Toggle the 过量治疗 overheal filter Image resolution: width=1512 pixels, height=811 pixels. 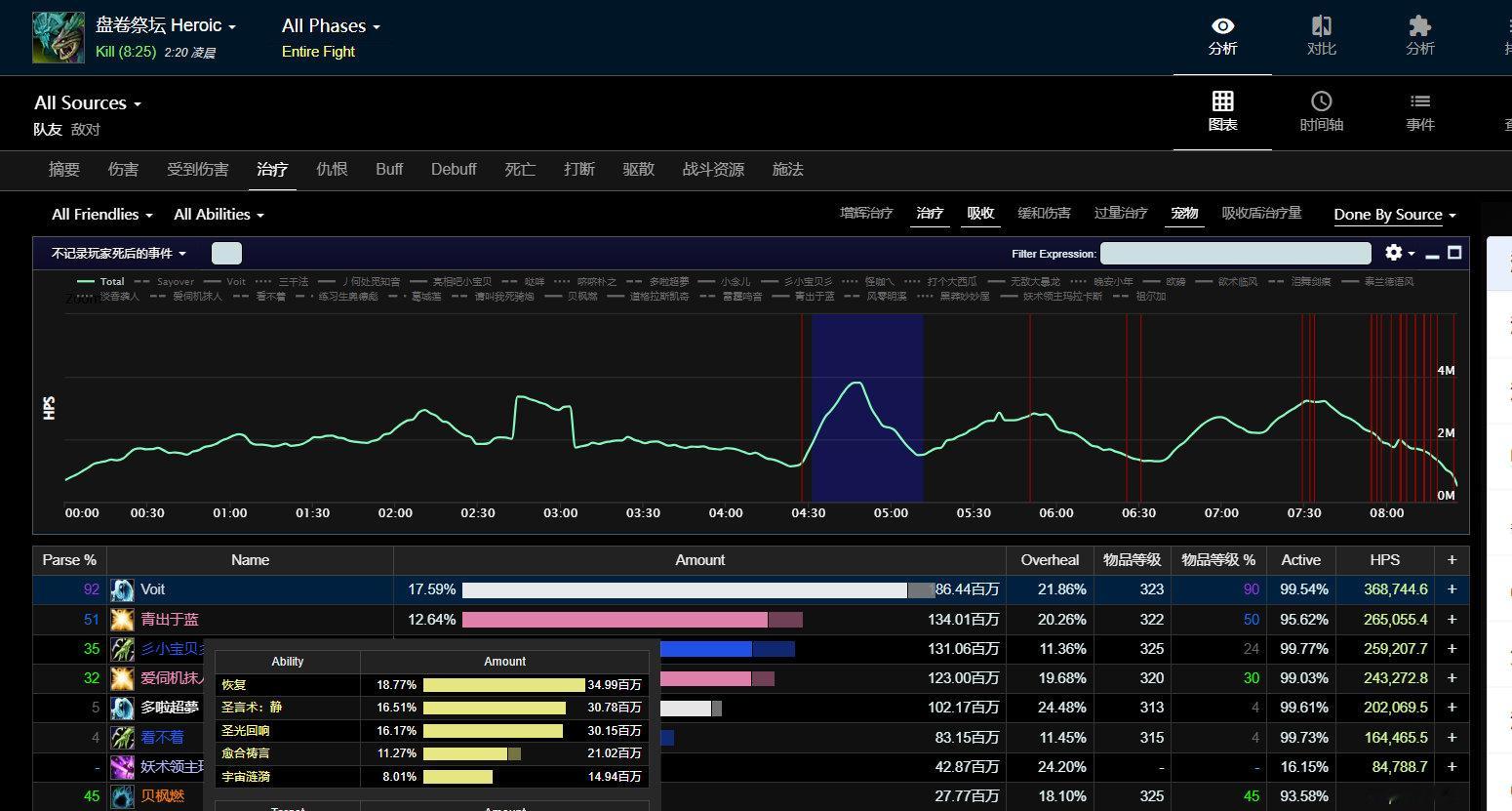click(1121, 213)
